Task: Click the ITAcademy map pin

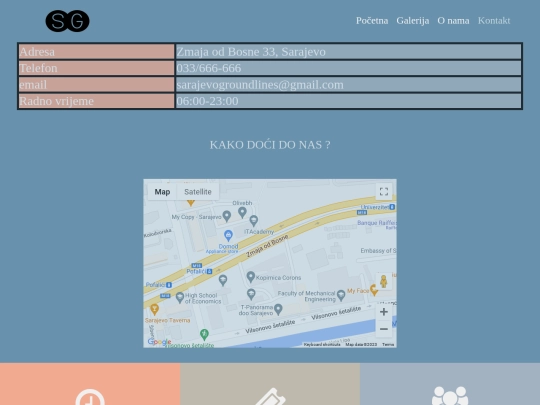Action: point(253,221)
